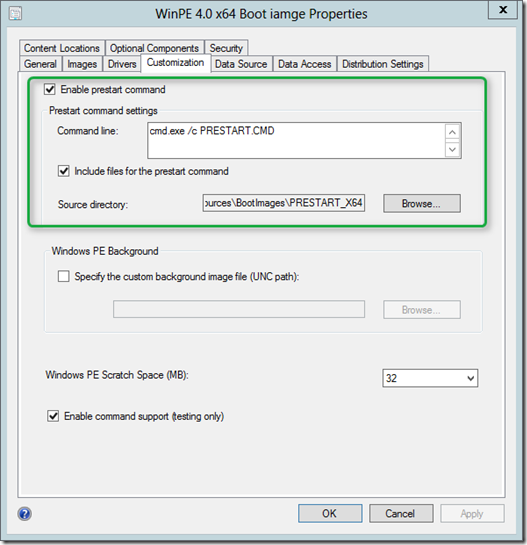Screen dimensions: 527x545
Task: Click the background image path field
Action: click(x=239, y=309)
